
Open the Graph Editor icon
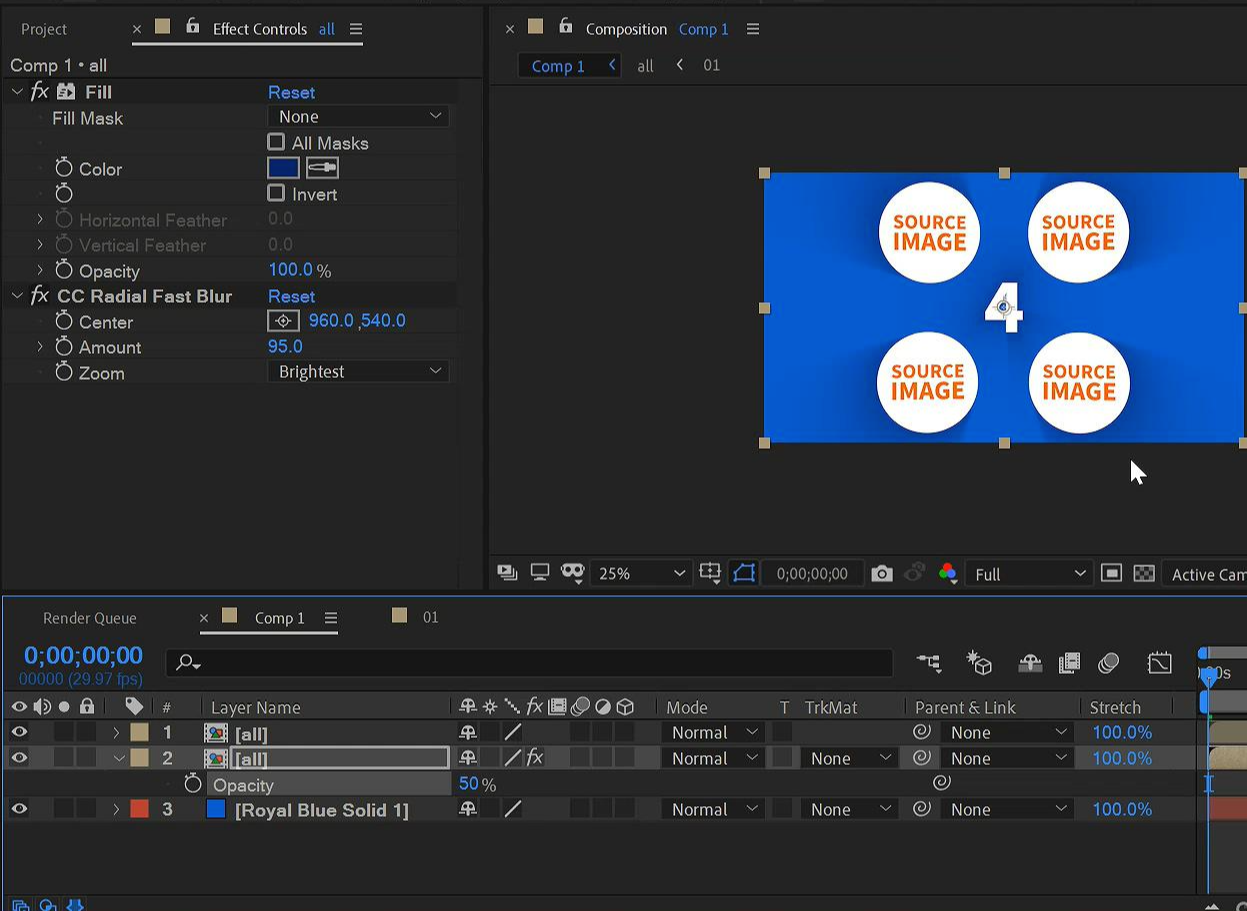coord(1159,662)
